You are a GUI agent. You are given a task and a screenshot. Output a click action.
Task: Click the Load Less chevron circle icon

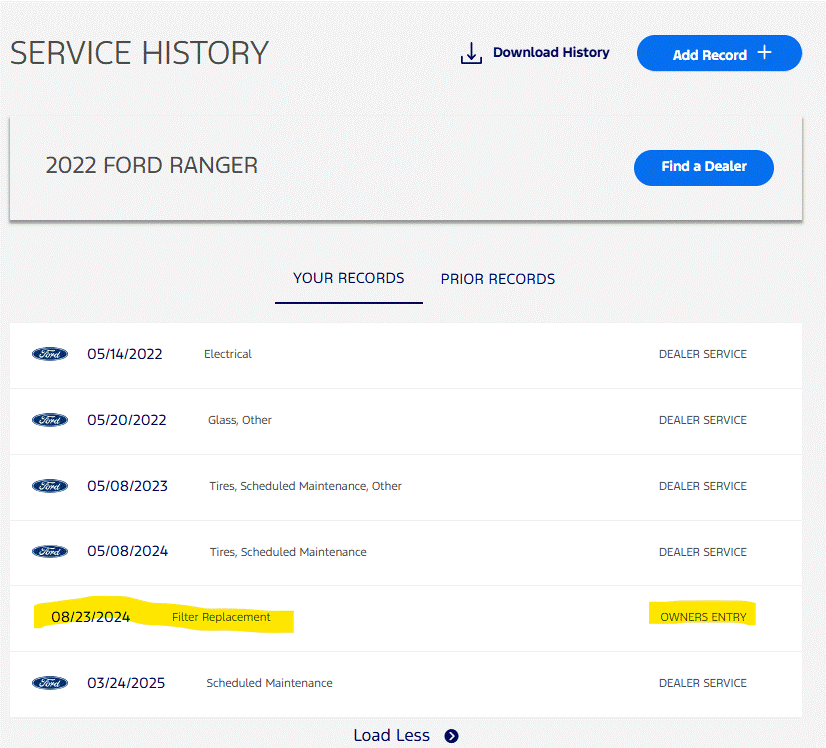pos(451,736)
